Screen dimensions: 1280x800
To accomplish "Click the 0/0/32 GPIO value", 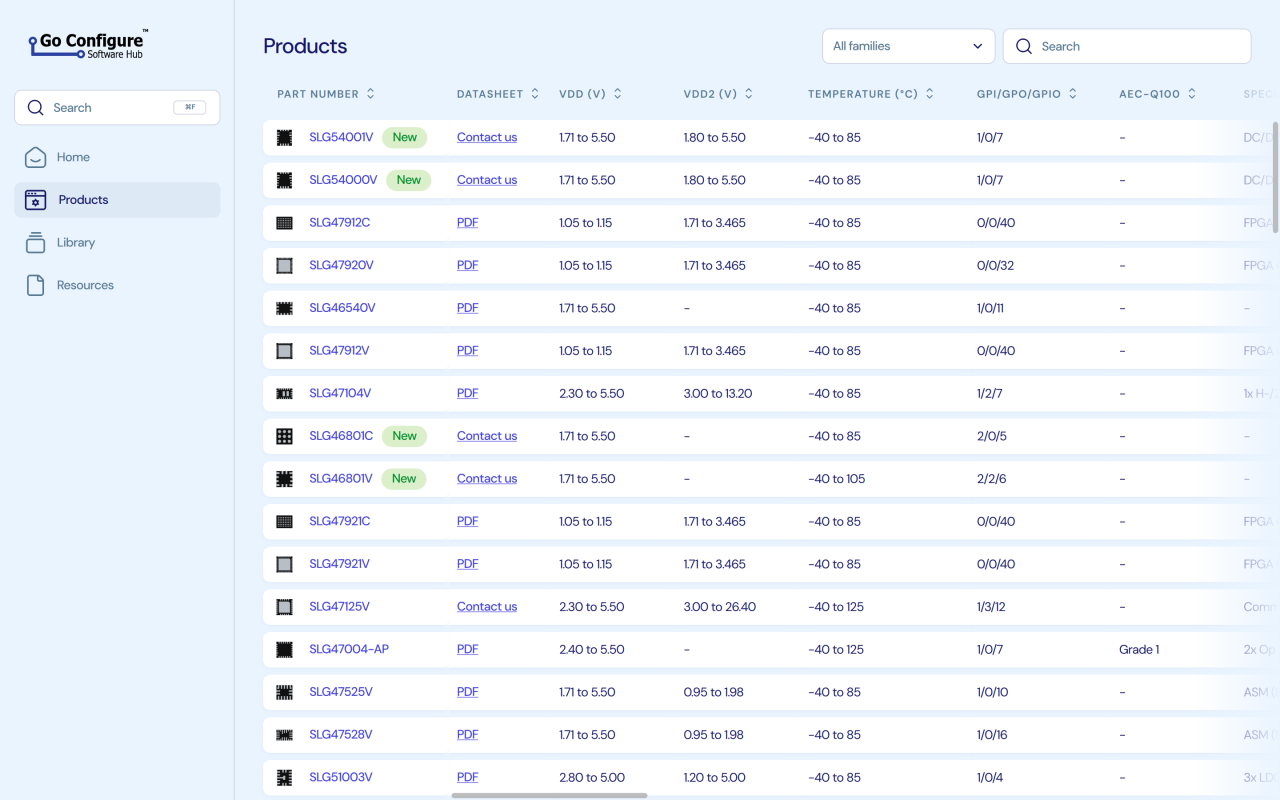I will click(996, 265).
